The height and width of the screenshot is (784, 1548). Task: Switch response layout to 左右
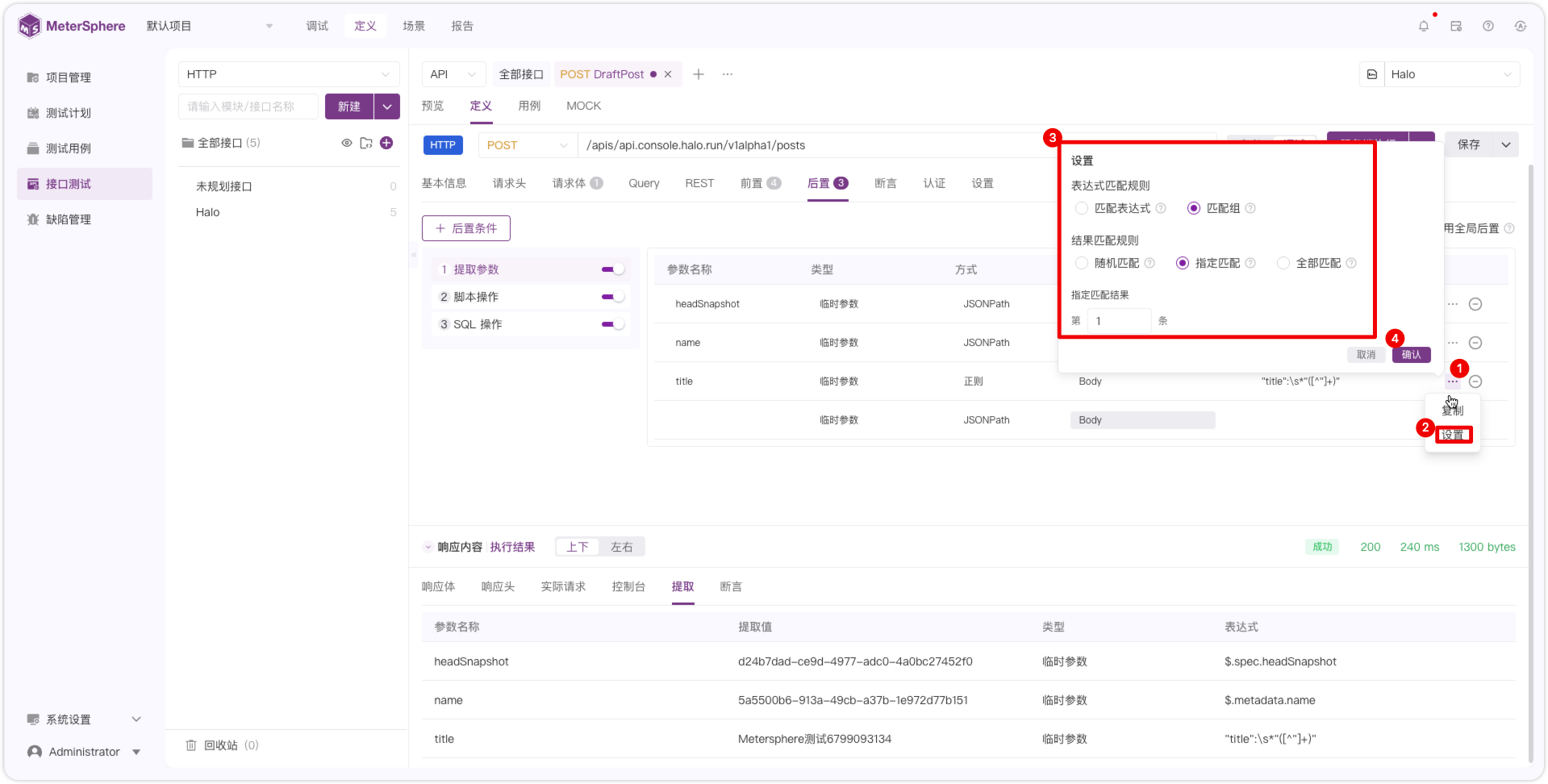pos(622,547)
